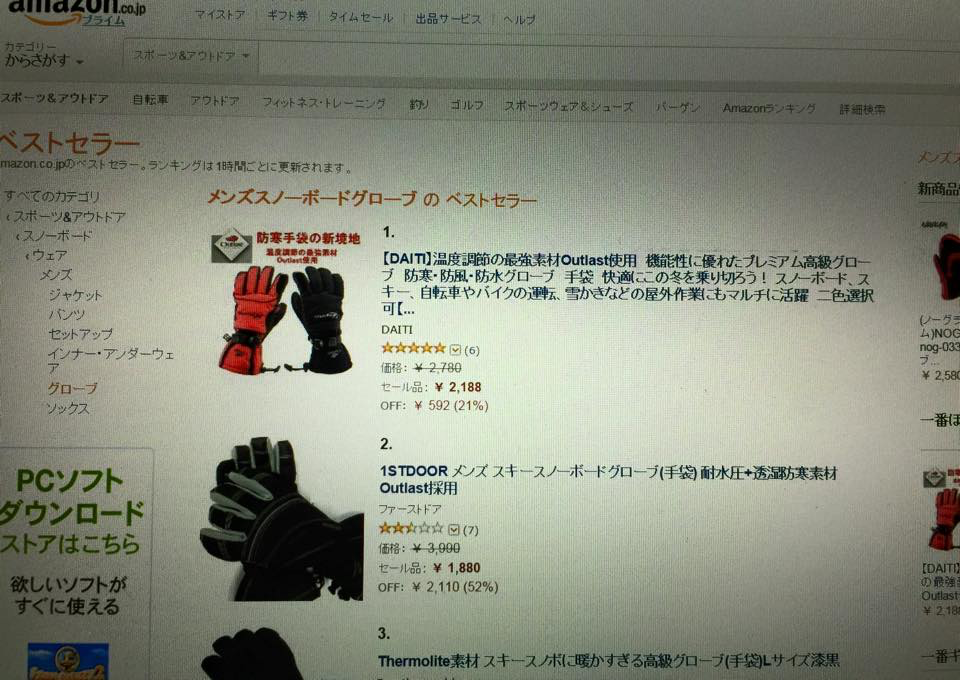Open the red and black DAITI gloves thumbnail
The height and width of the screenshot is (680, 960).
coord(285,301)
